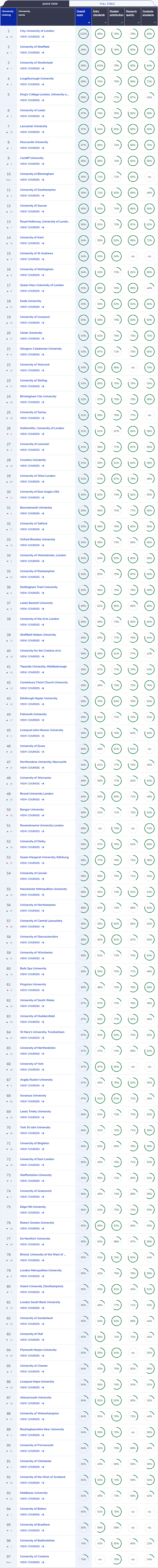Click View Courses arrow for Lancaster University
Screen dimensions: 158x1568
click(42, 131)
